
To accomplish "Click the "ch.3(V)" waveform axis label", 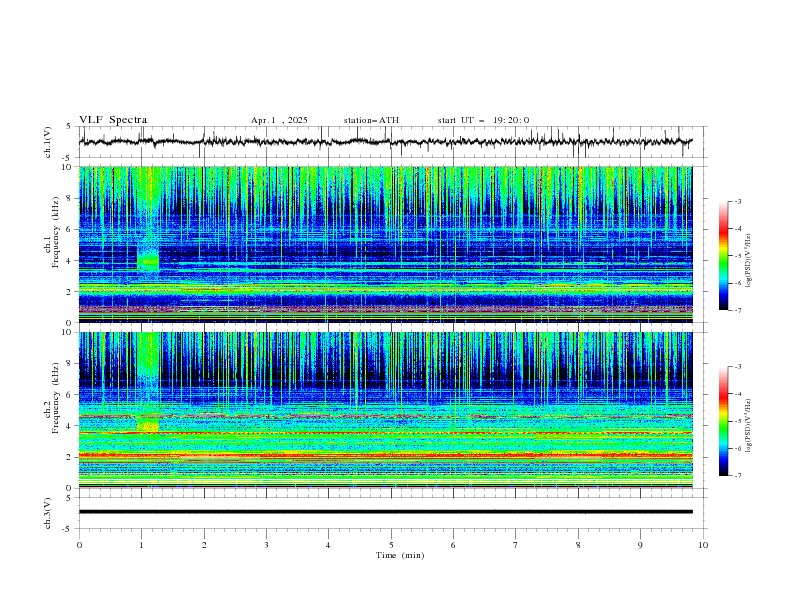I will pyautogui.click(x=48, y=513).
